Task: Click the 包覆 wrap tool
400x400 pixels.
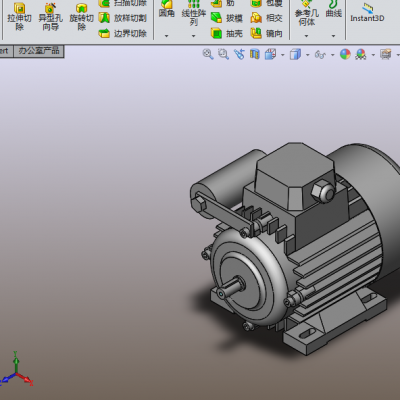Action: click(x=266, y=3)
